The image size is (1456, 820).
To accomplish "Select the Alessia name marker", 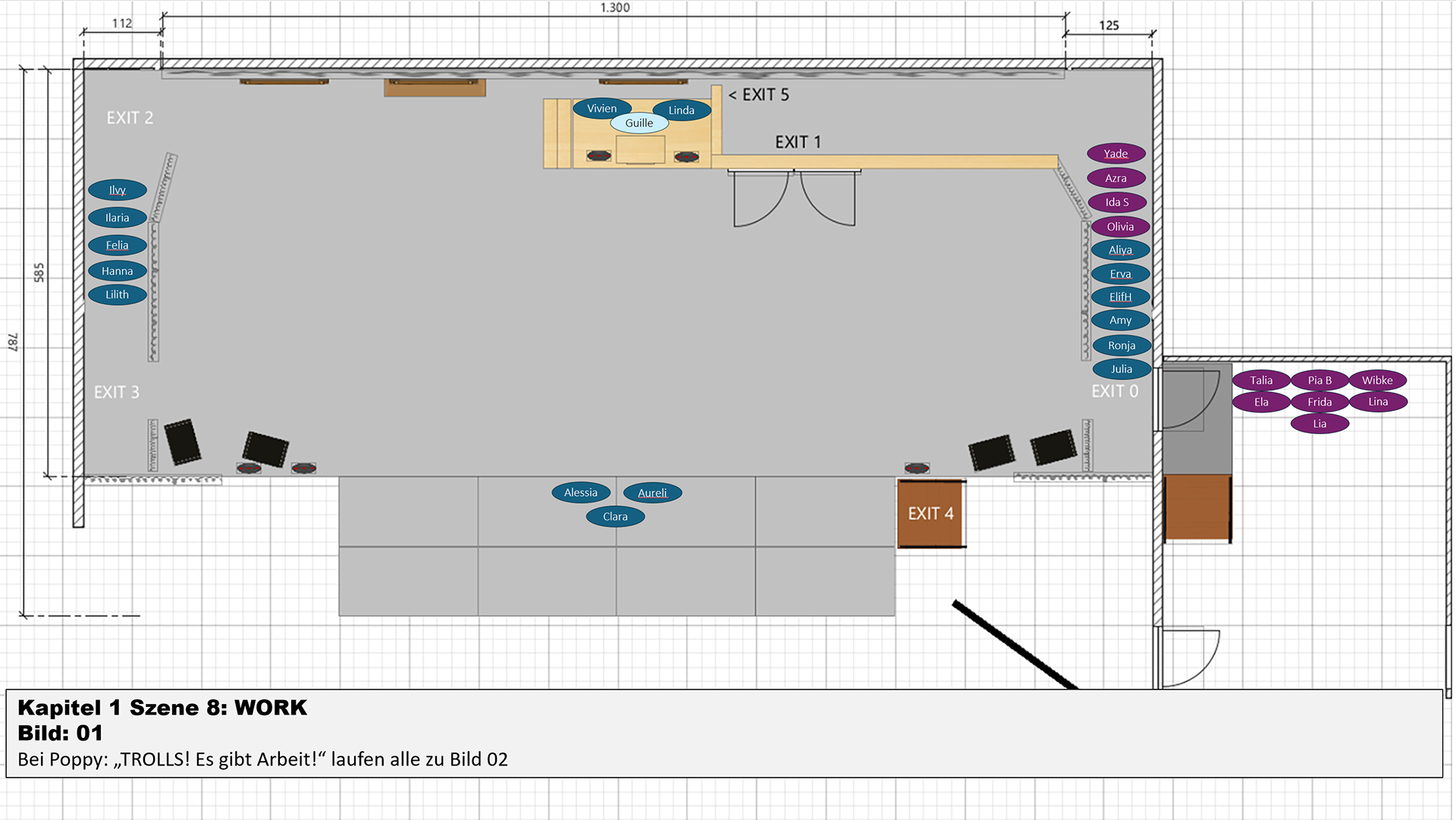I will (580, 493).
